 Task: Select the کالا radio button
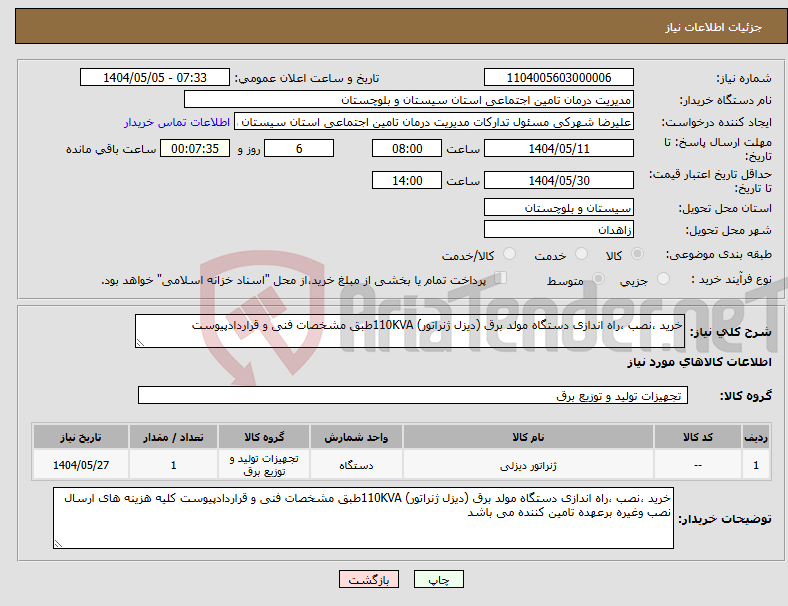[637, 254]
